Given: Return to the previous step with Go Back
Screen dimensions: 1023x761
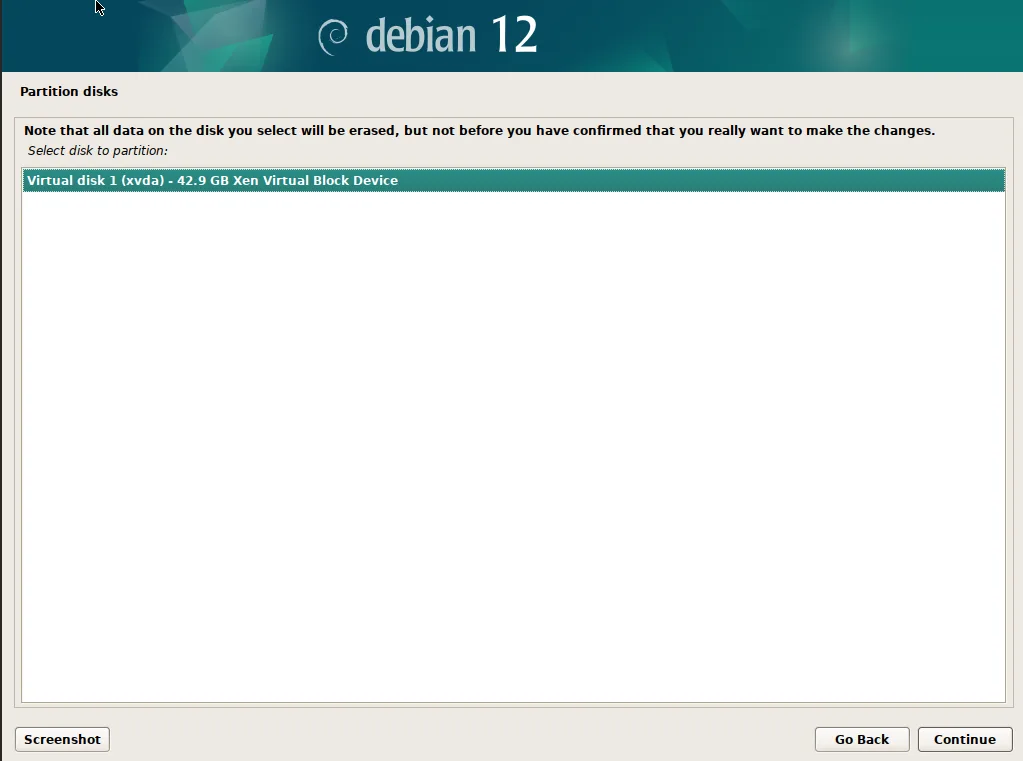Looking at the screenshot, I should pyautogui.click(x=861, y=739).
